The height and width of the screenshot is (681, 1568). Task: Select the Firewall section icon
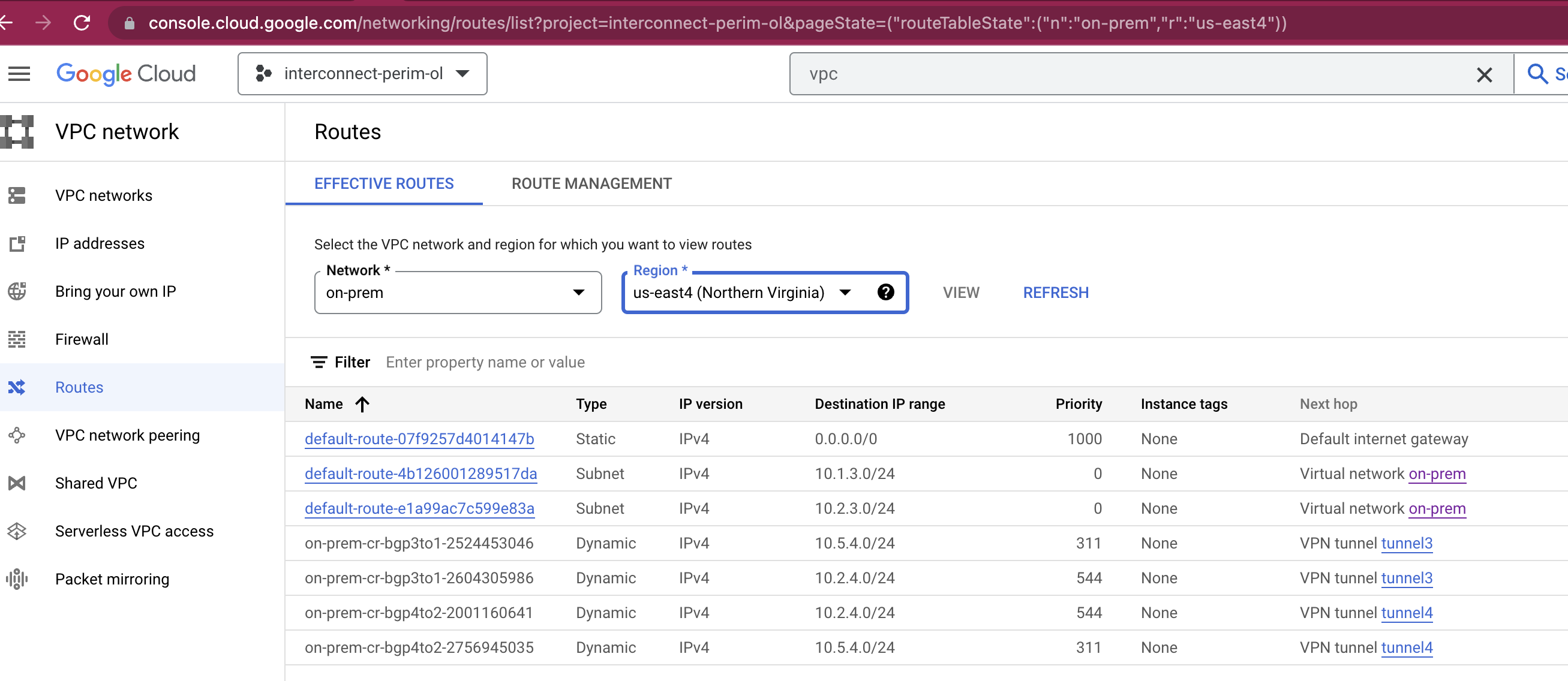[x=17, y=339]
